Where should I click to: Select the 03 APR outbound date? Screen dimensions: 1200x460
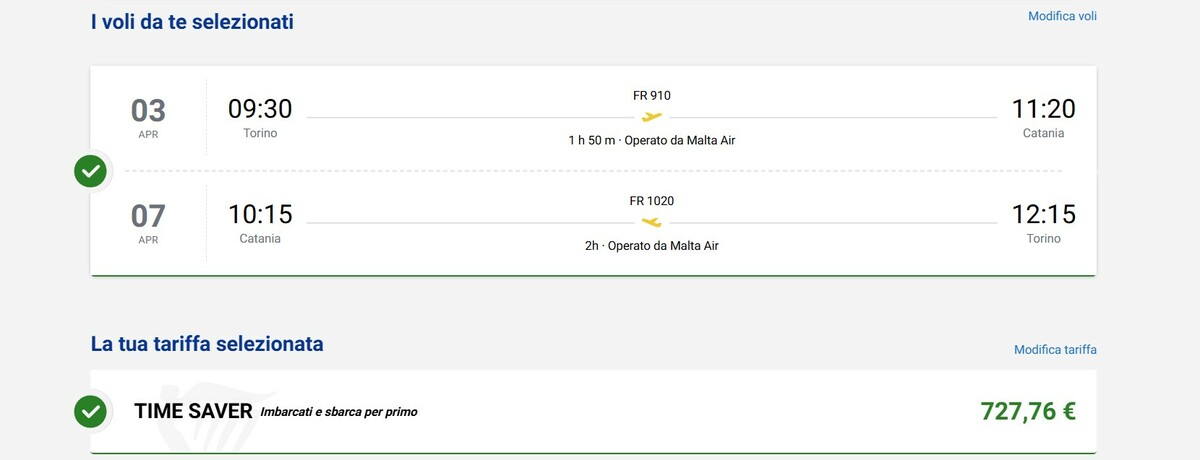click(x=148, y=116)
